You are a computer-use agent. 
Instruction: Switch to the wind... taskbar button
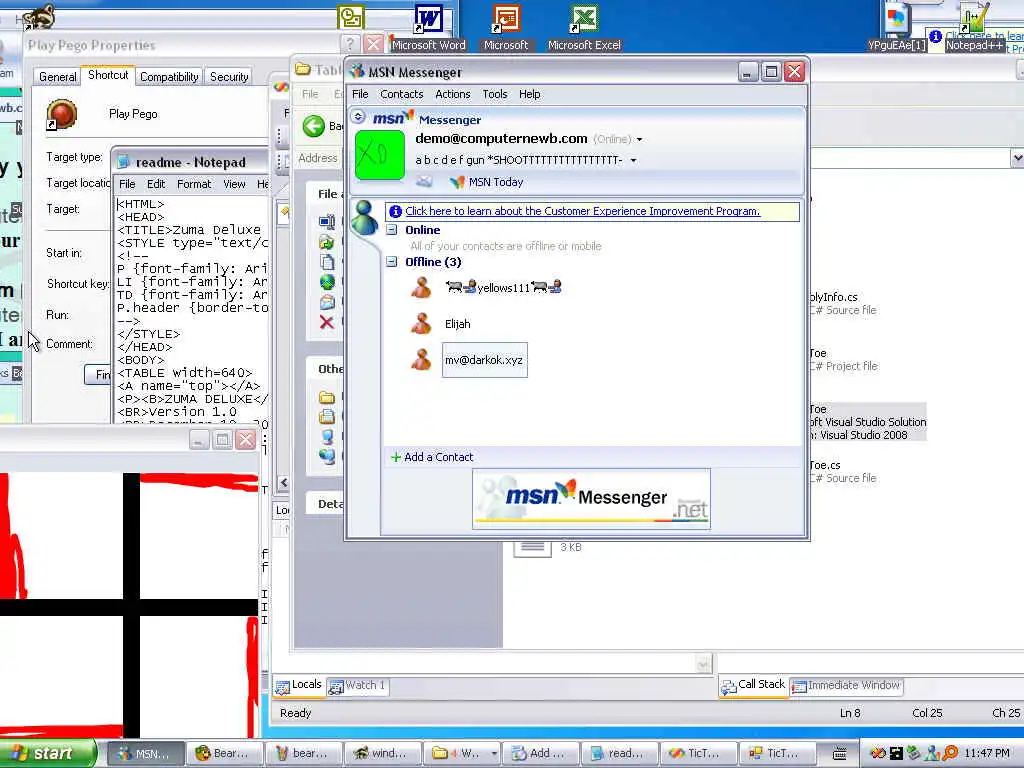point(383,754)
